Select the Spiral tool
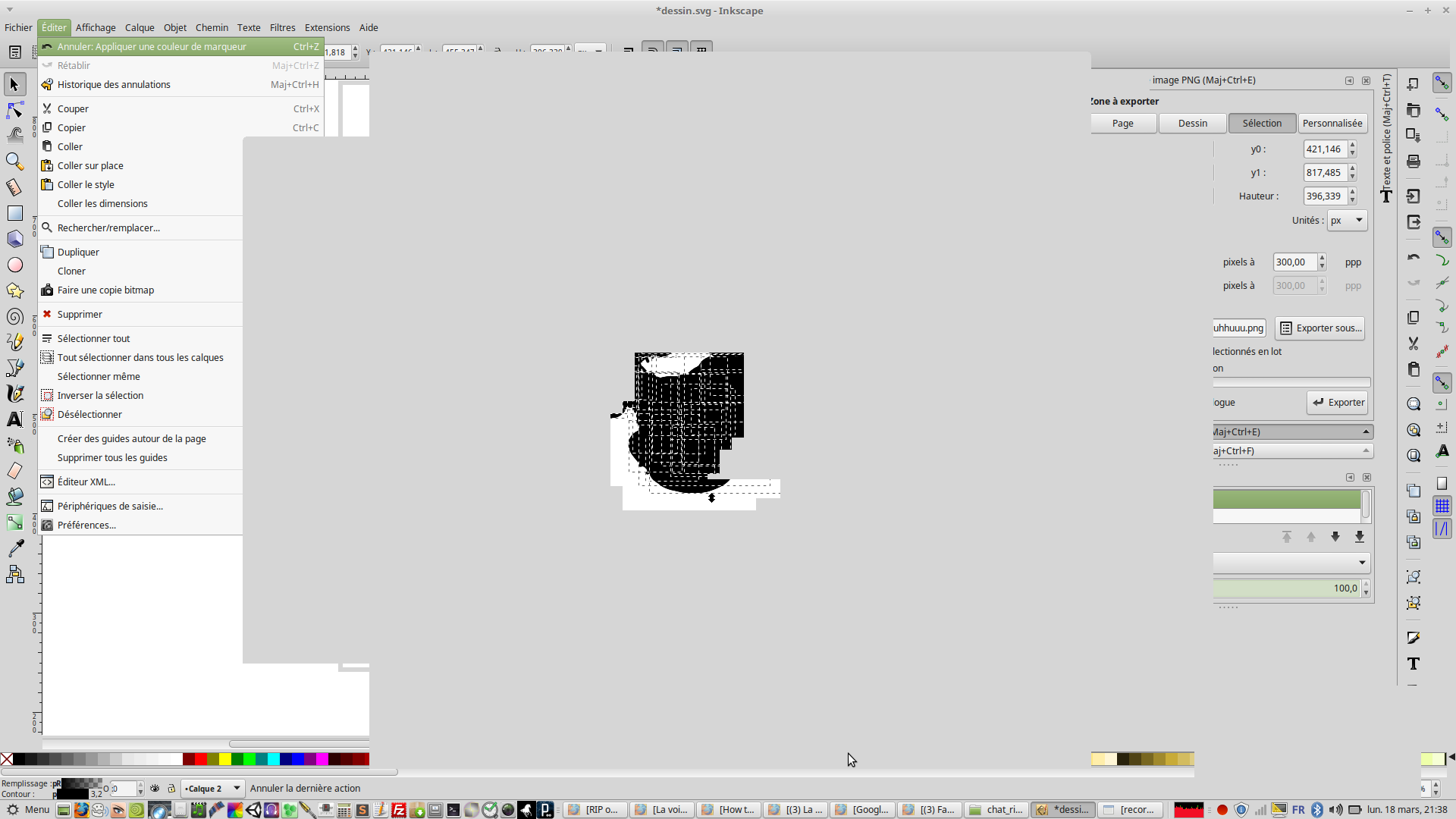This screenshot has width=1456, height=819. point(14,316)
